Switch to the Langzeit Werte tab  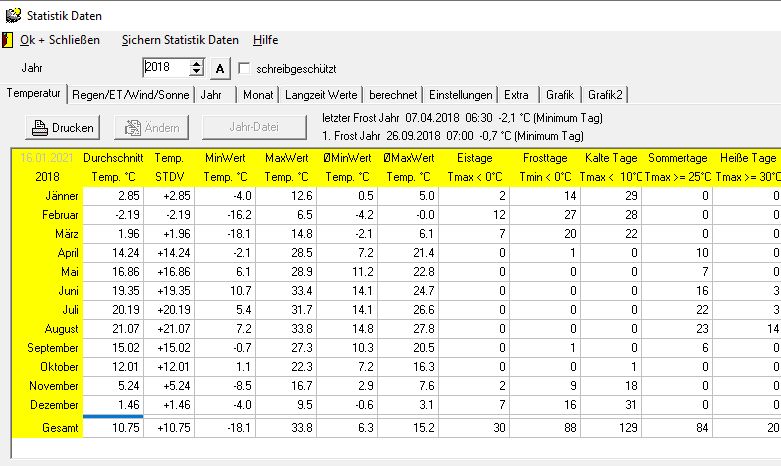[322, 95]
